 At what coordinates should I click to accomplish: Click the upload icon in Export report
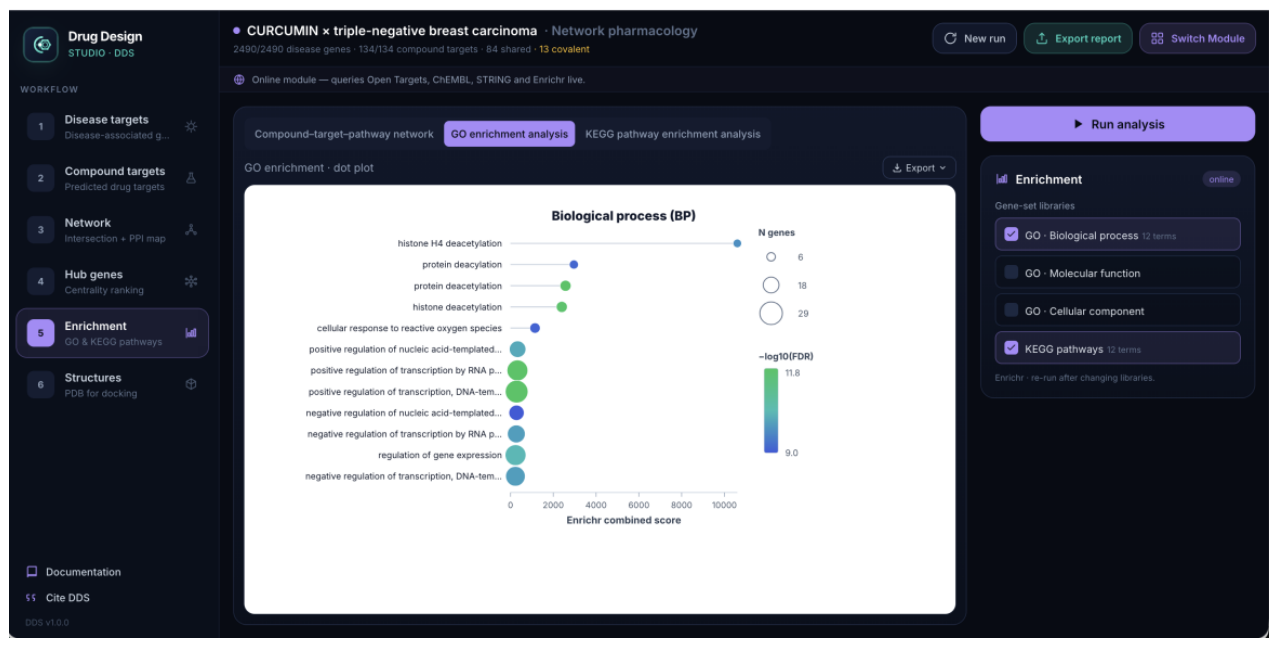(x=1042, y=38)
